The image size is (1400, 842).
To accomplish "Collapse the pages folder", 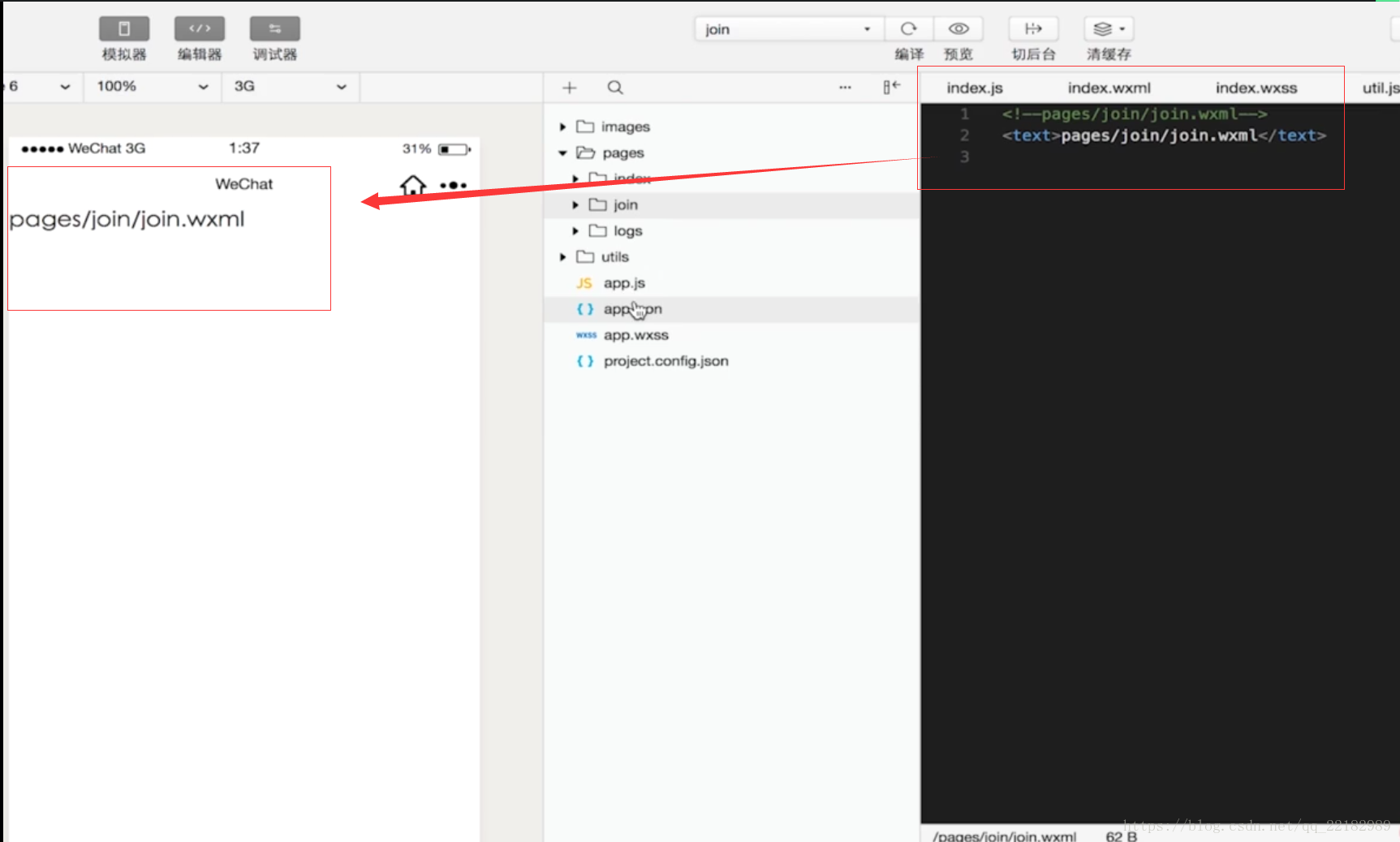I will [562, 153].
